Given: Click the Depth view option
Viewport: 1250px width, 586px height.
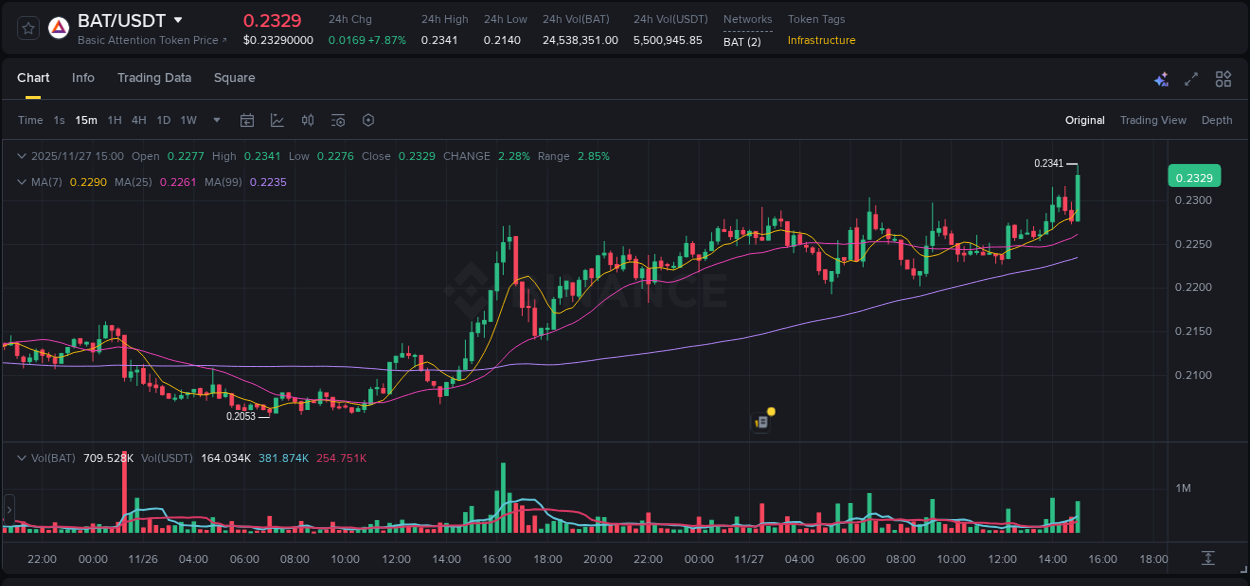Looking at the screenshot, I should tap(1217, 120).
